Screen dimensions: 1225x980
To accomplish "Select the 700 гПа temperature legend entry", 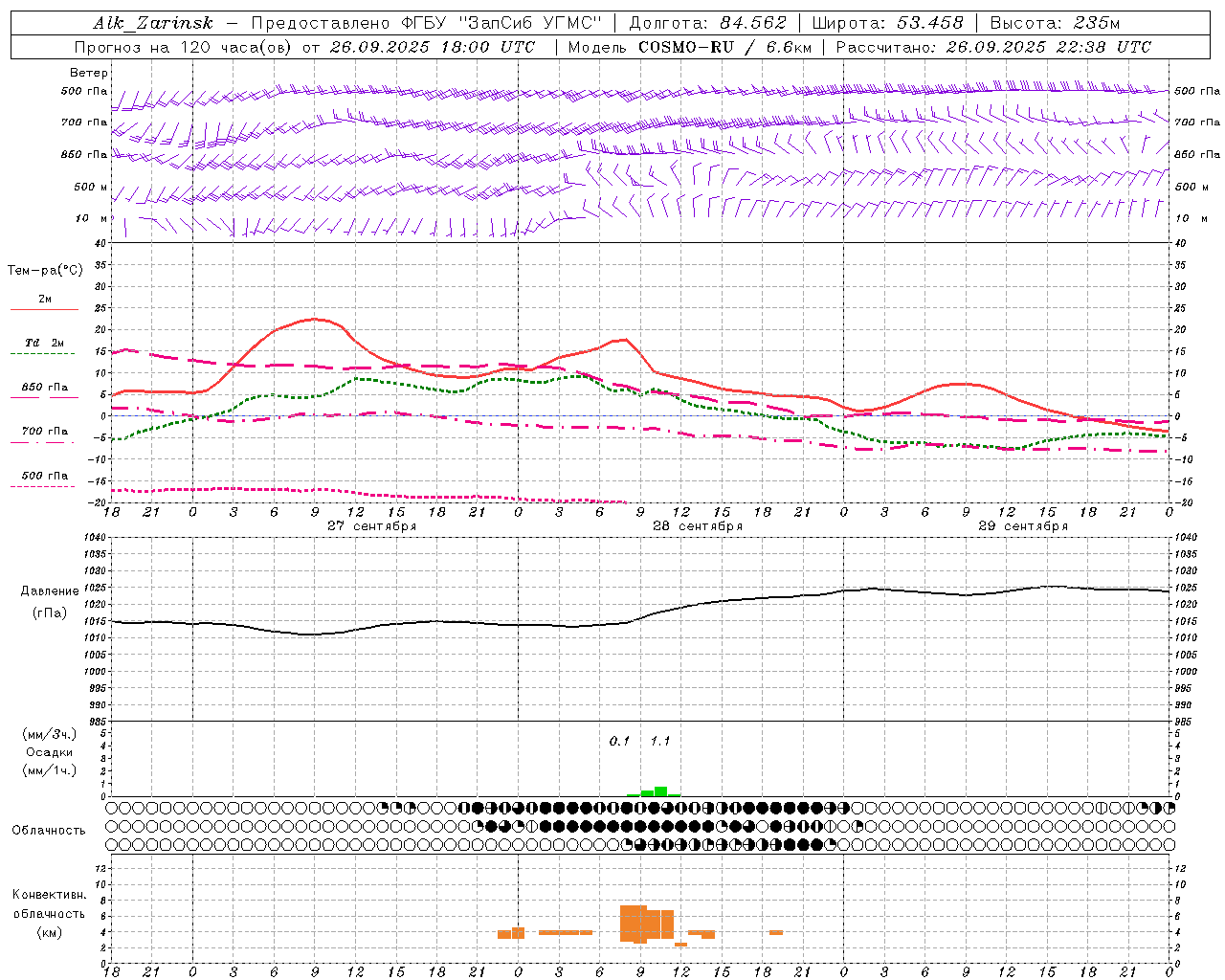I will pyautogui.click(x=44, y=432).
